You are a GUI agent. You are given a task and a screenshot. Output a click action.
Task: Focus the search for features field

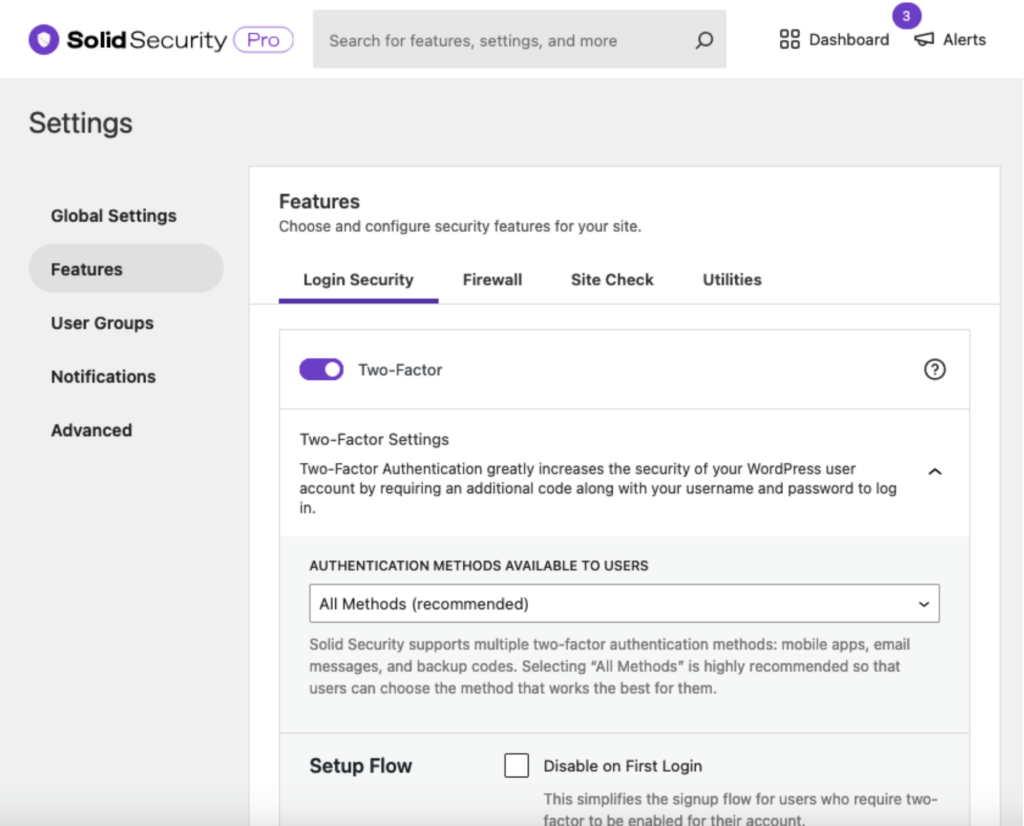[x=519, y=39]
